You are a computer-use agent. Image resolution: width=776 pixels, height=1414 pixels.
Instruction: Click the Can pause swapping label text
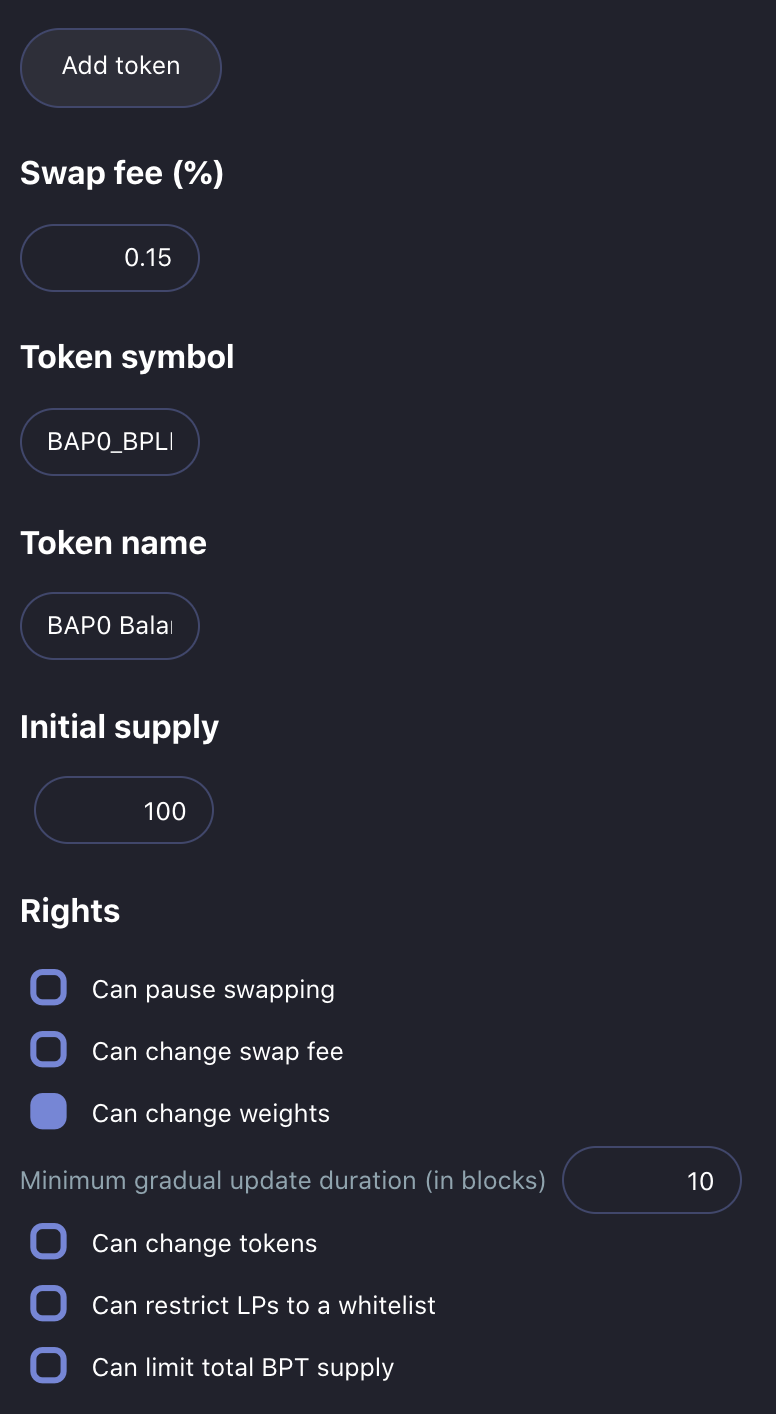click(213, 990)
